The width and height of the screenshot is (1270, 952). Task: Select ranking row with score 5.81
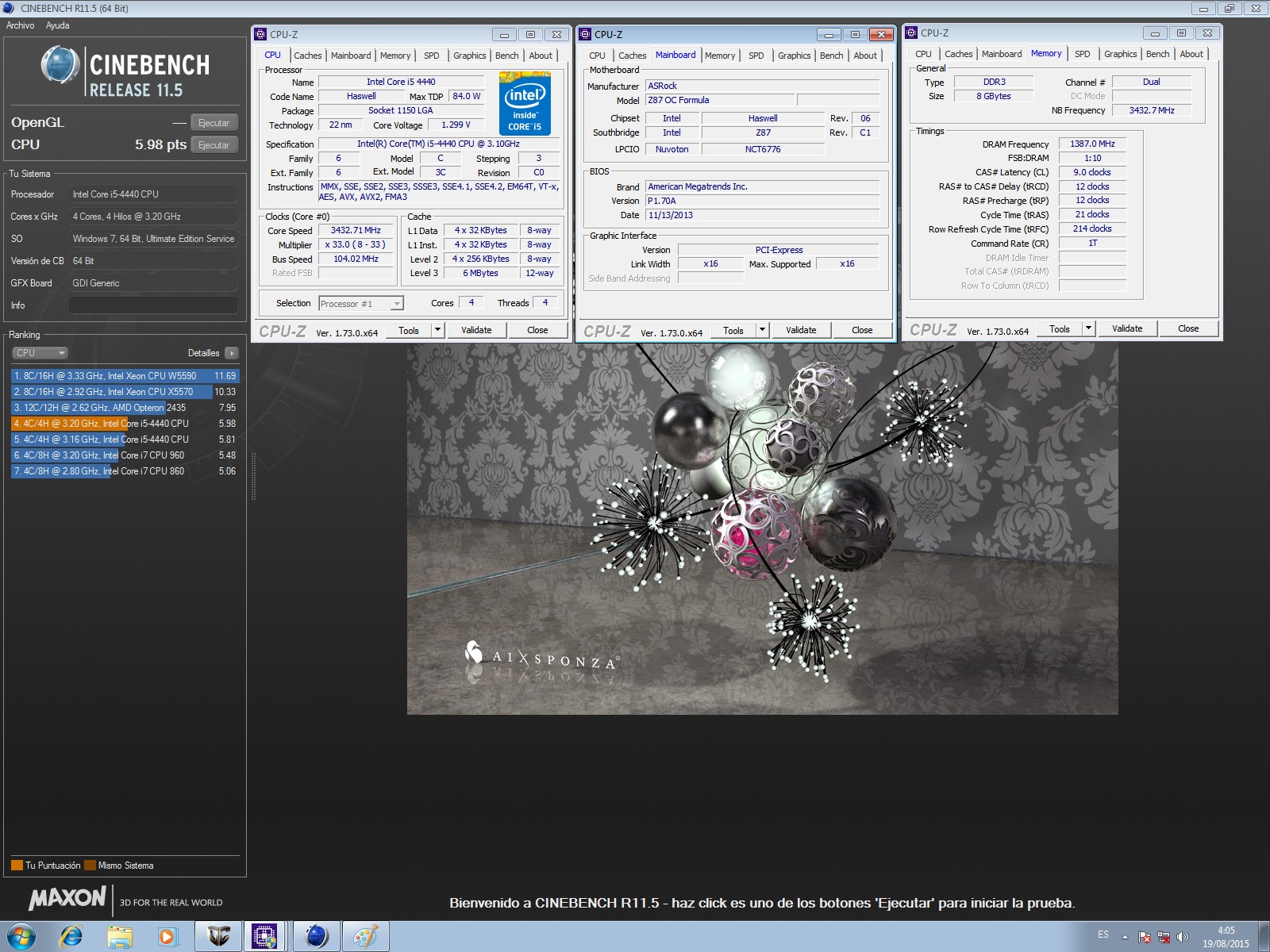(x=125, y=440)
